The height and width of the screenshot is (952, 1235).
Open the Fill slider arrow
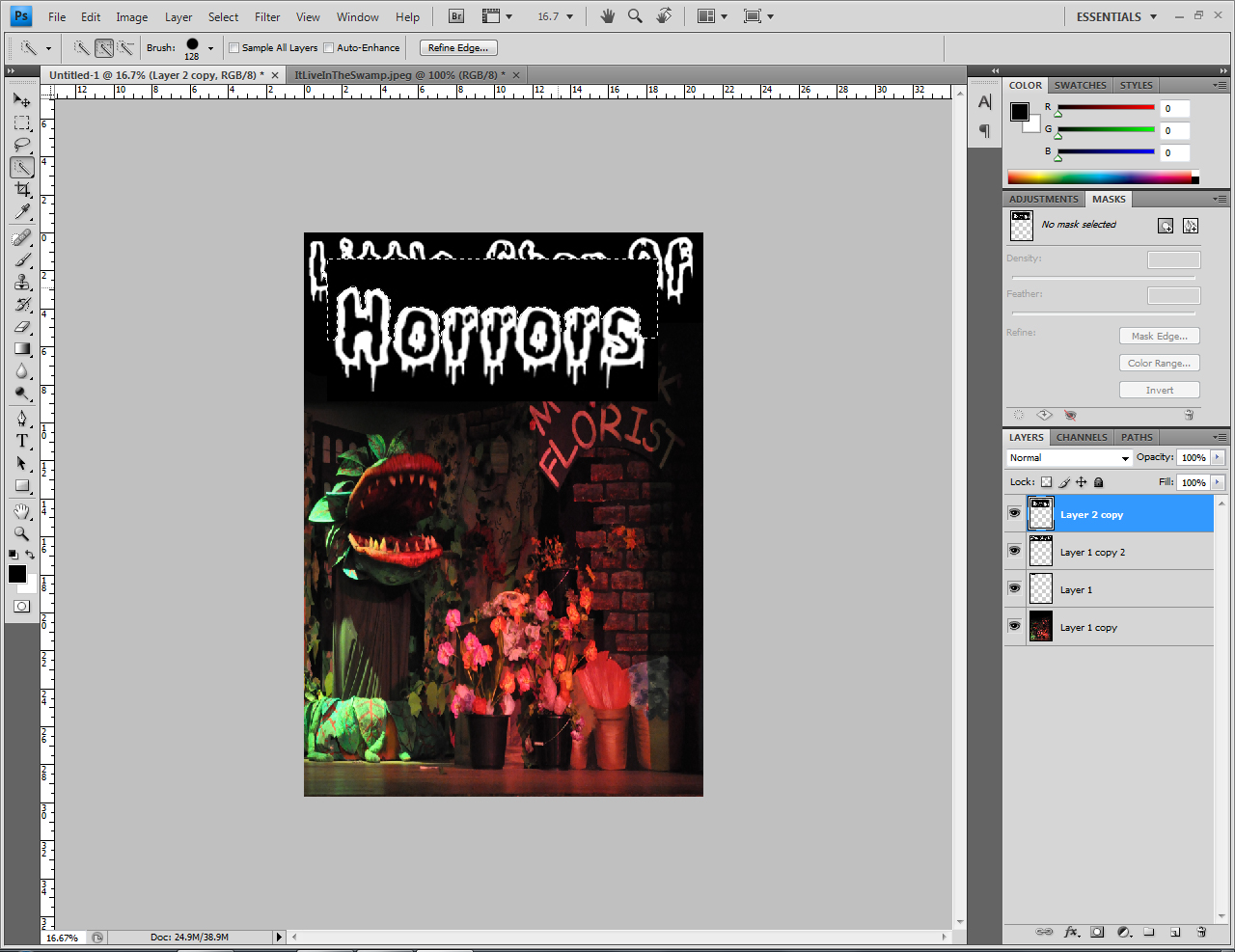(1218, 482)
